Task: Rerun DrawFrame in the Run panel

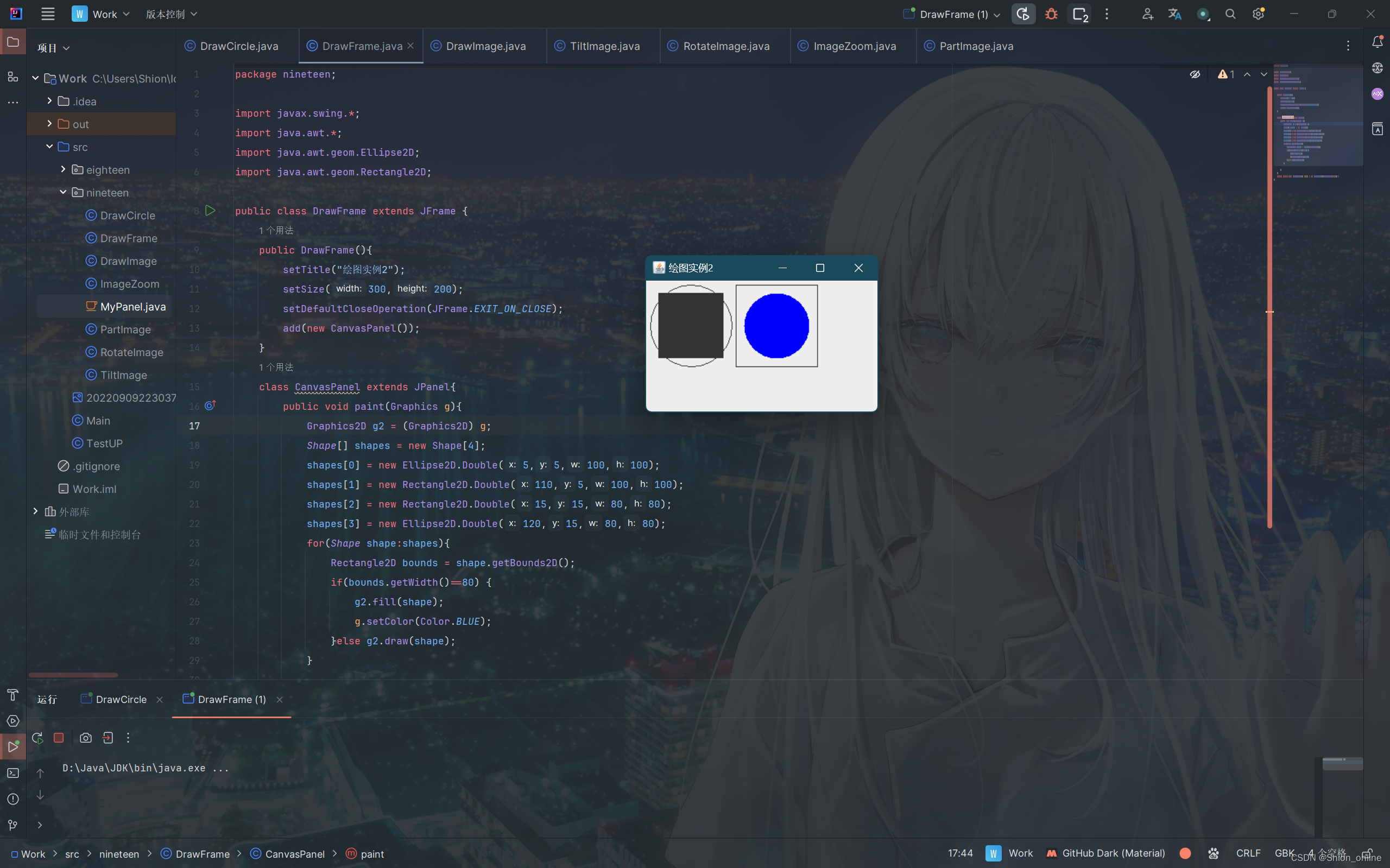Action: click(x=37, y=738)
